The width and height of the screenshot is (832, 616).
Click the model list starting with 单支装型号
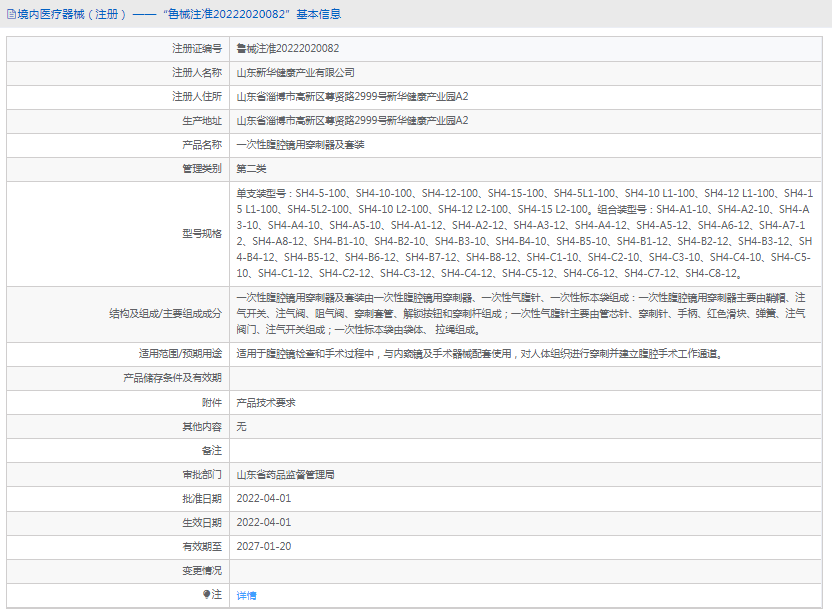click(x=525, y=233)
